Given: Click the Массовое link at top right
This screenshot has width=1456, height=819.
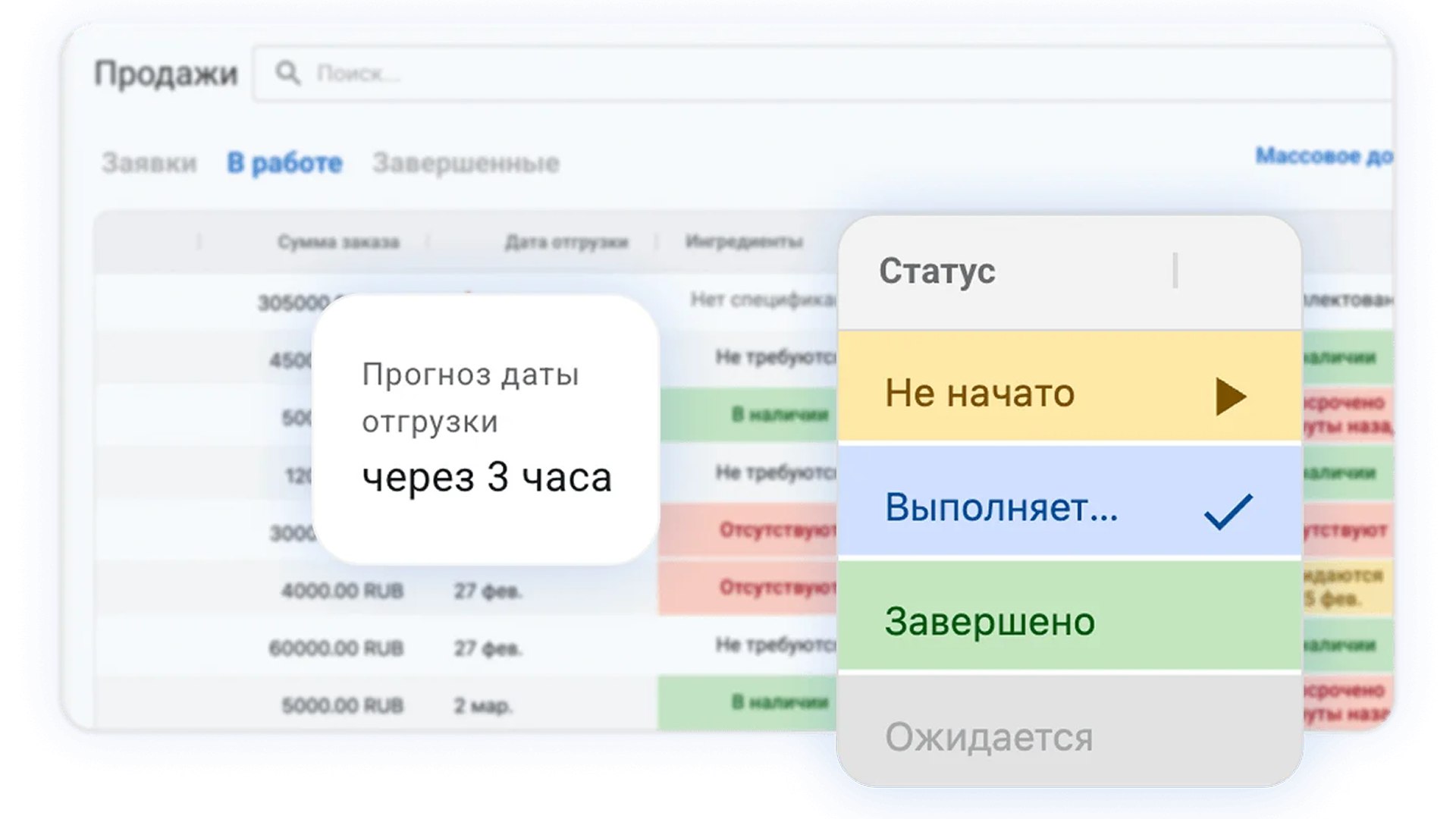Looking at the screenshot, I should coord(1323,155).
